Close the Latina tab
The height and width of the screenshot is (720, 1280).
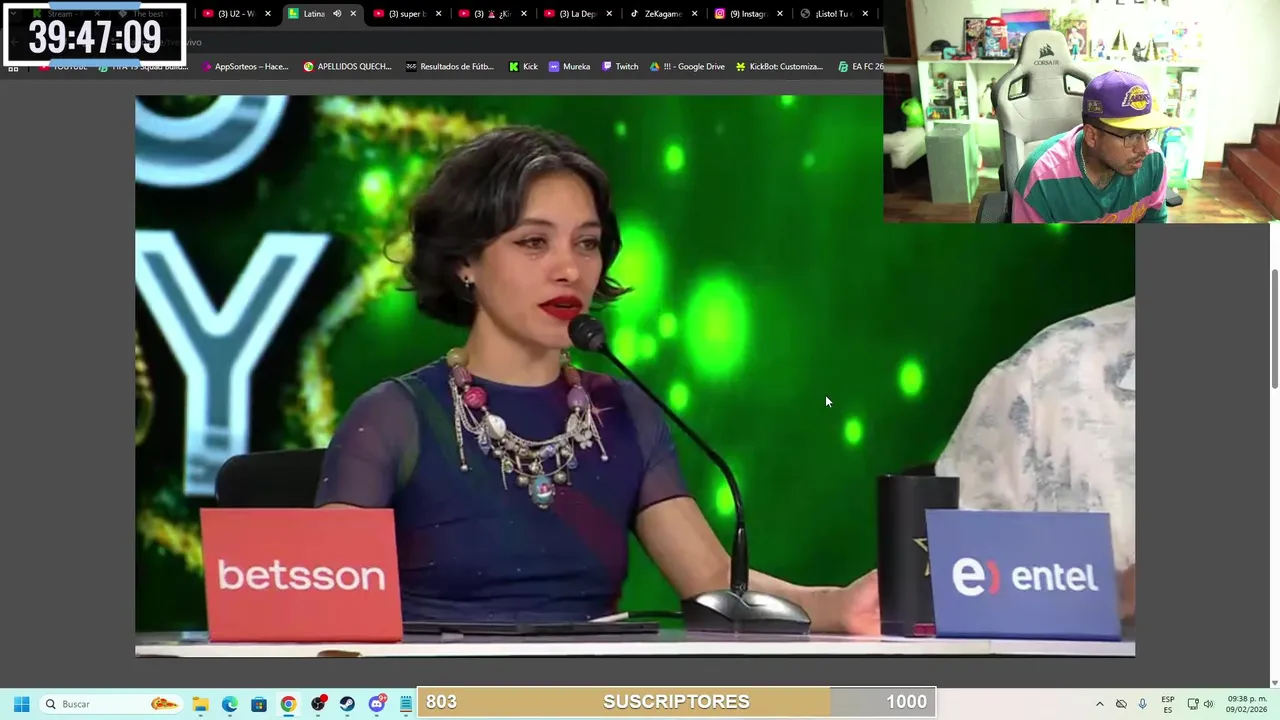click(x=353, y=14)
